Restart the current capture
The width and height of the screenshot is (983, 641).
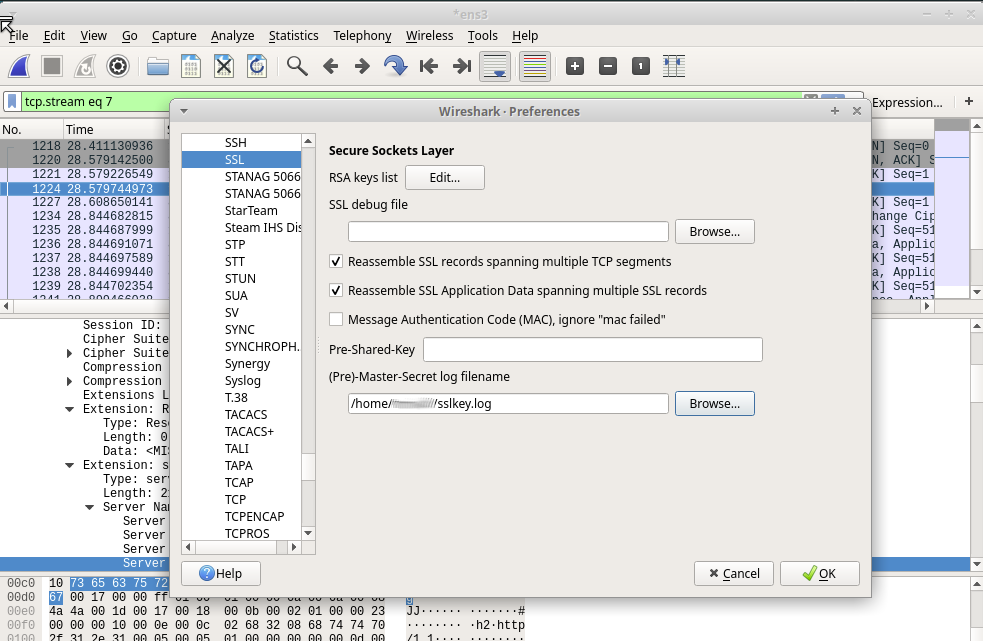click(x=84, y=66)
